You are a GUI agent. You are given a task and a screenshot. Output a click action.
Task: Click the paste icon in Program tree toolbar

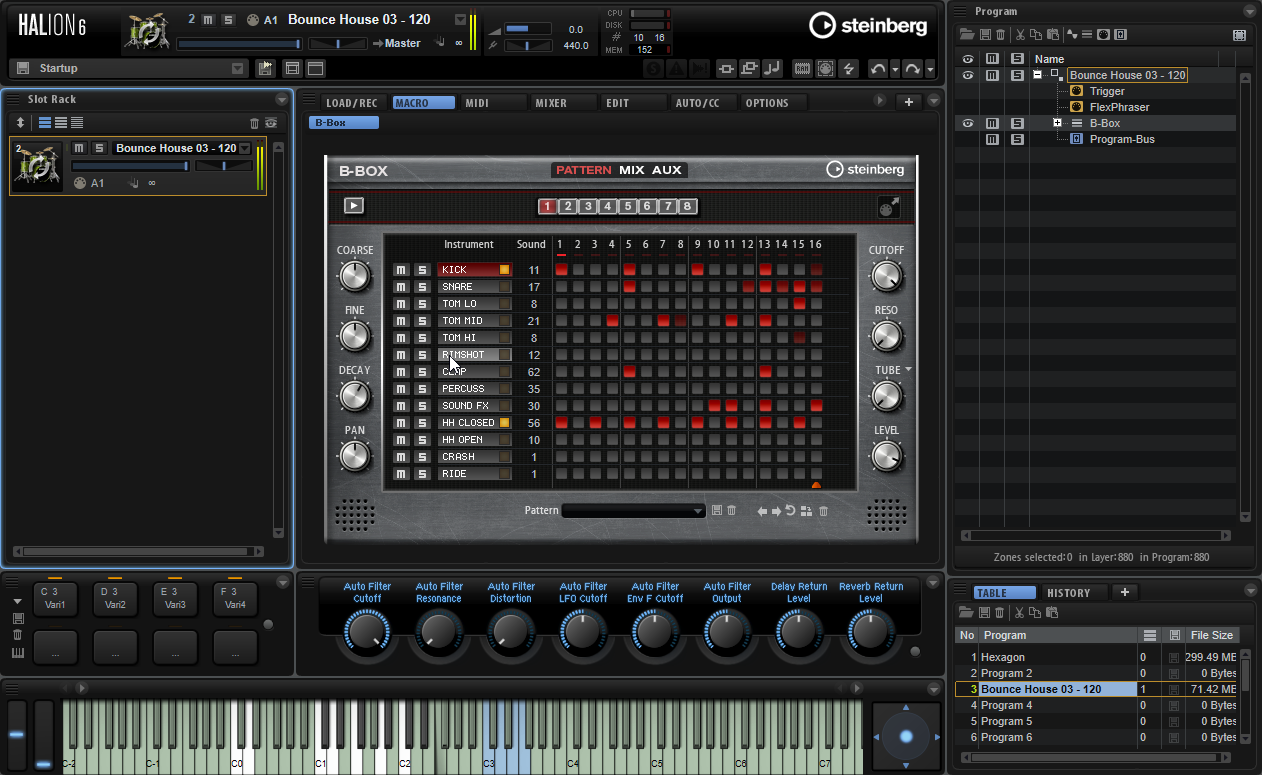[1052, 34]
